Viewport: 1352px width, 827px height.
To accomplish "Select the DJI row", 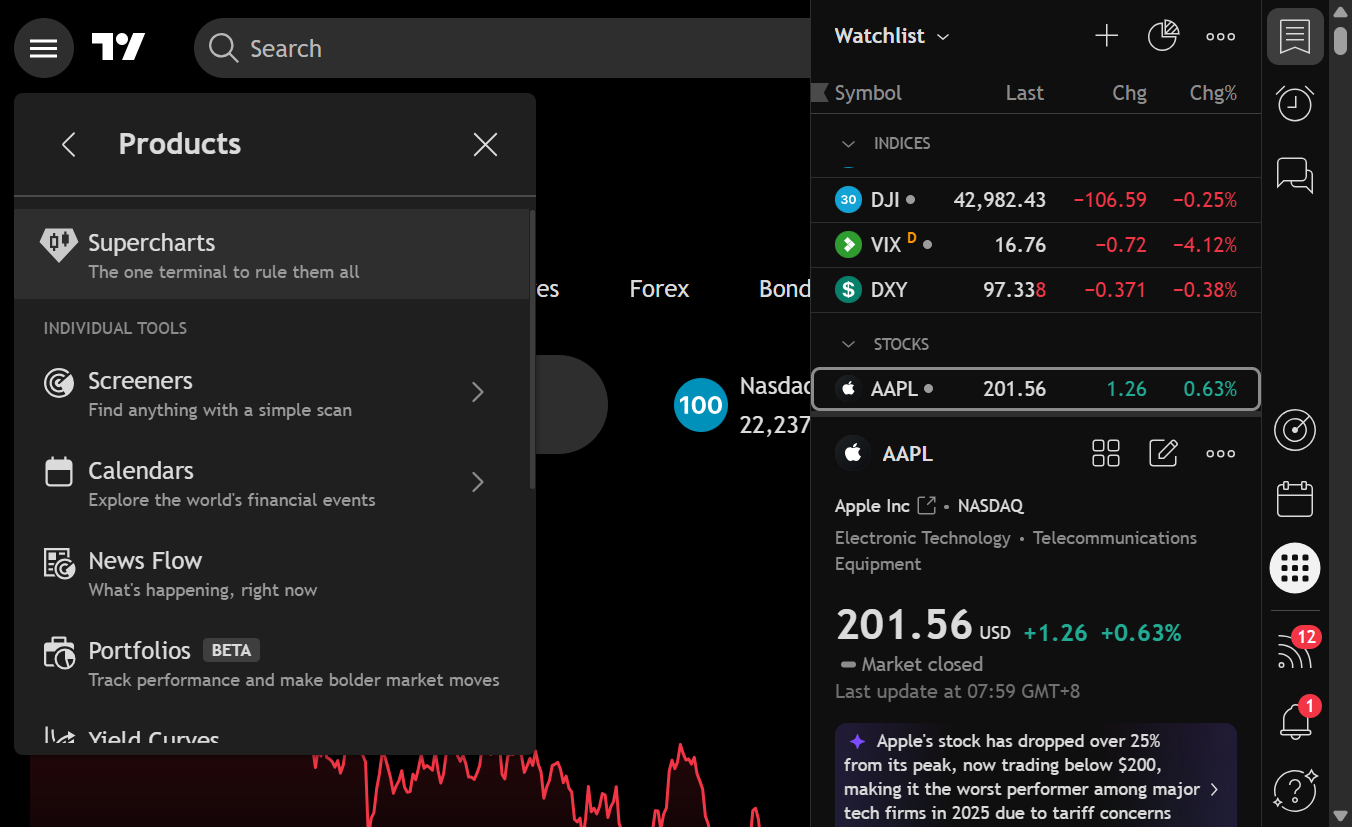I will [1036, 200].
